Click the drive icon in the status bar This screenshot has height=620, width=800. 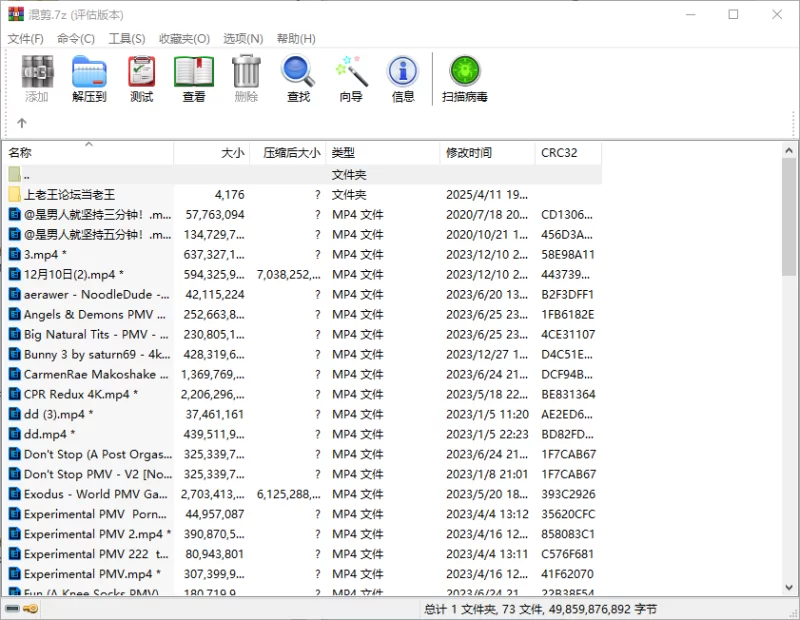coord(12,609)
